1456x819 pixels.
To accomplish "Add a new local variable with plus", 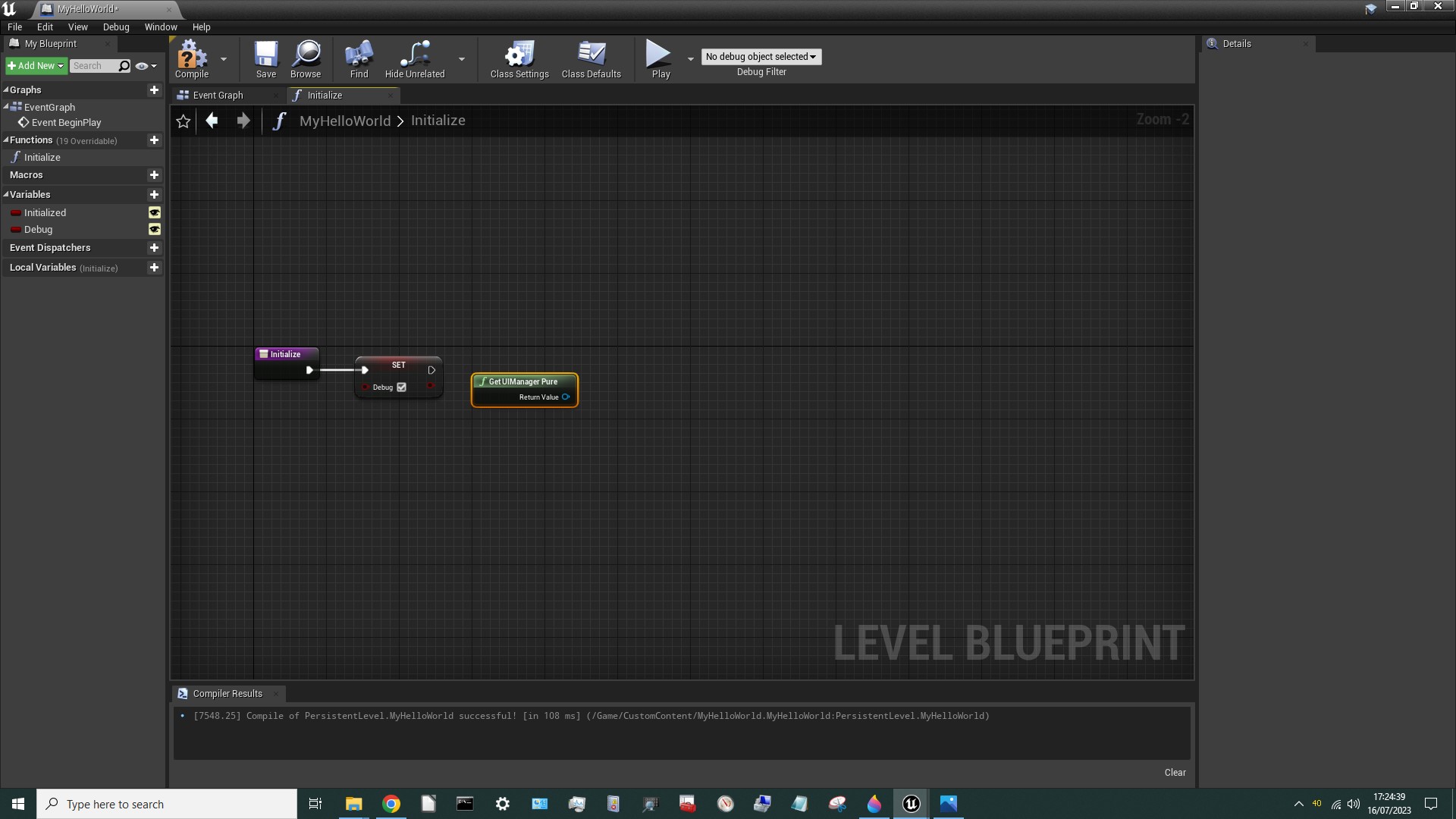I will [154, 268].
